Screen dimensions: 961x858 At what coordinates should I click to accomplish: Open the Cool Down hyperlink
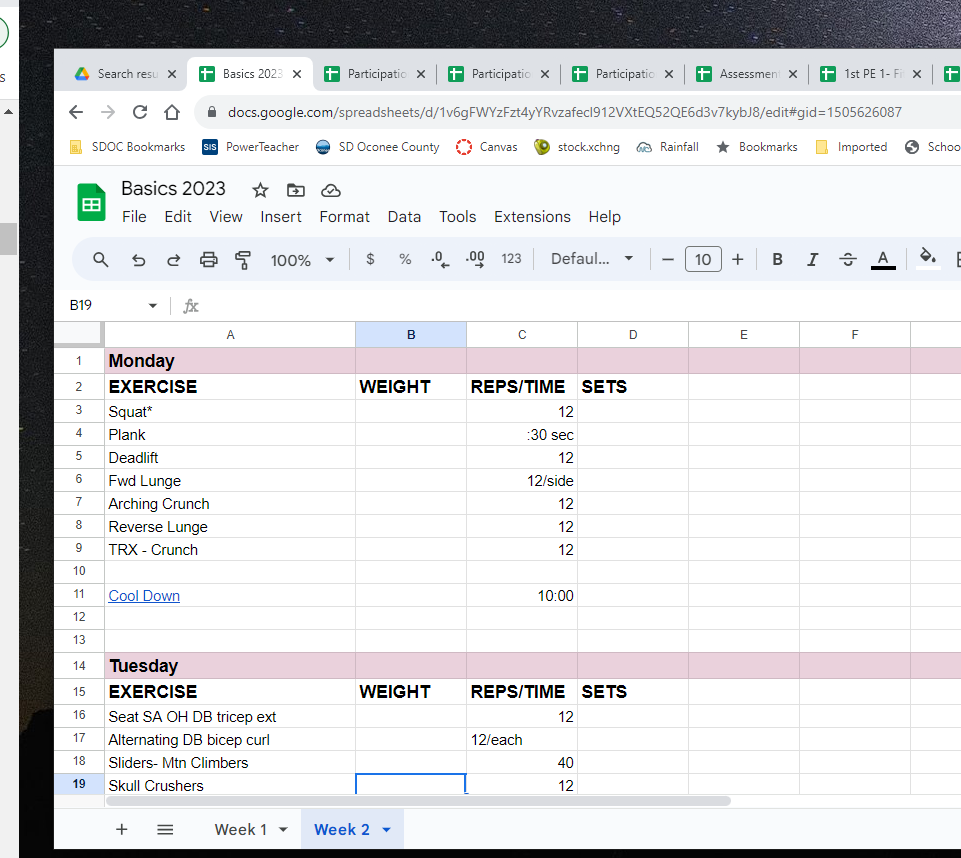(x=144, y=596)
